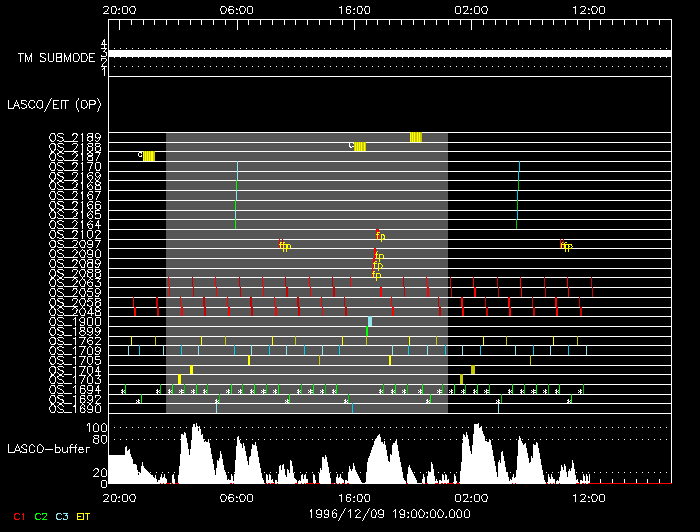Screen dimensions: 700x532
Task: Select the yellow EIT legend entry
Action: point(84,516)
